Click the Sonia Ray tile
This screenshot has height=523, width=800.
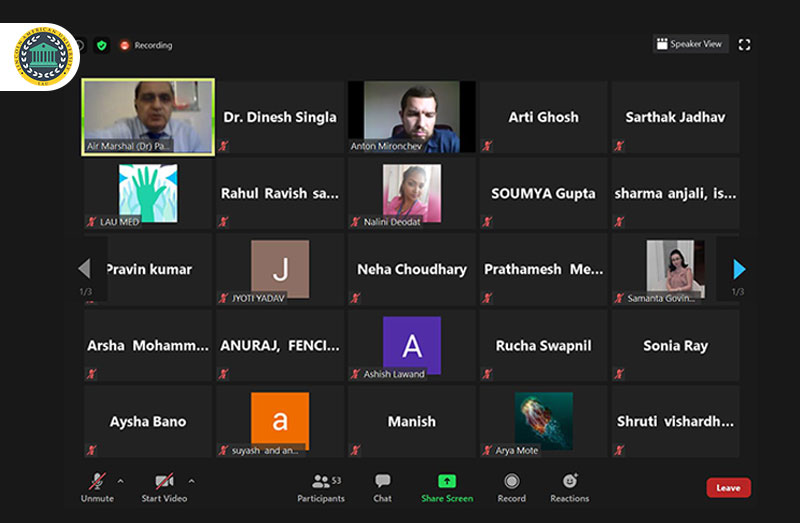(676, 345)
